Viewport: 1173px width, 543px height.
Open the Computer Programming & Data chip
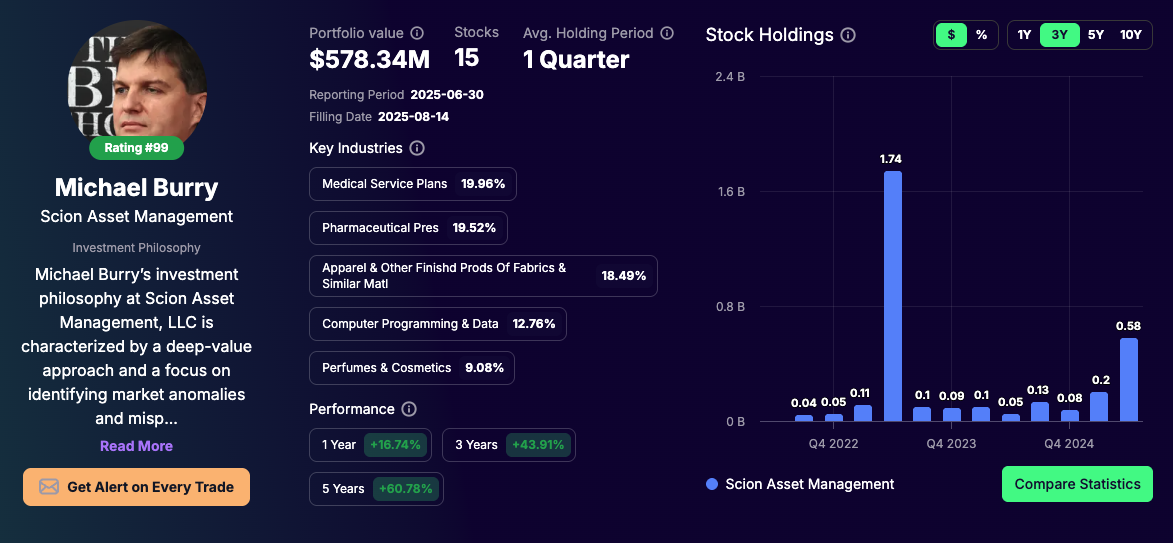[438, 324]
